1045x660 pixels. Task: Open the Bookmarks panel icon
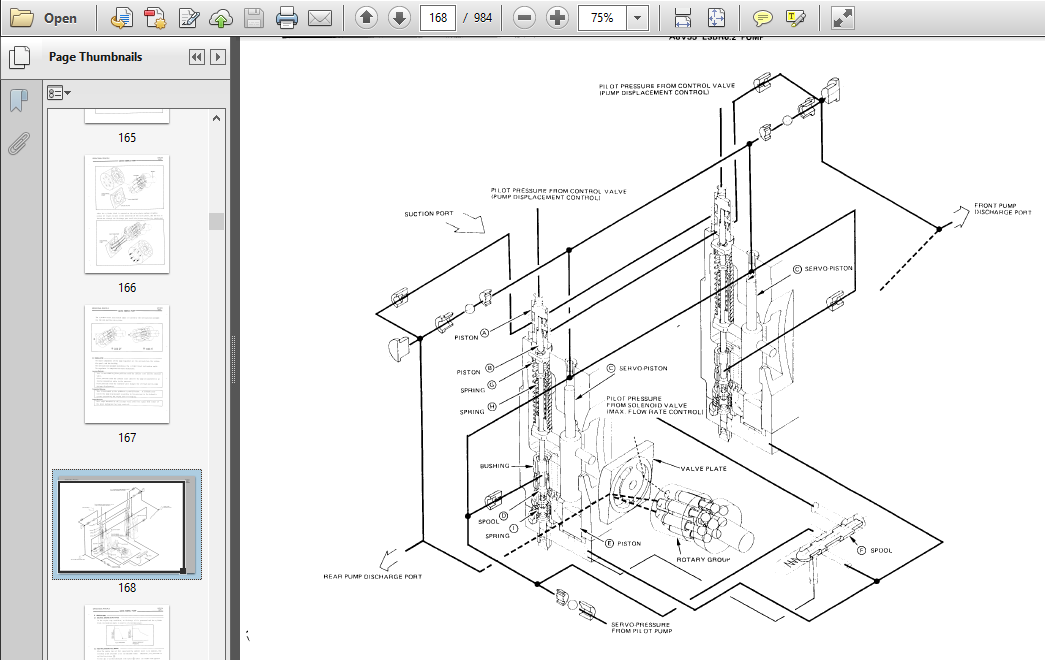19,101
